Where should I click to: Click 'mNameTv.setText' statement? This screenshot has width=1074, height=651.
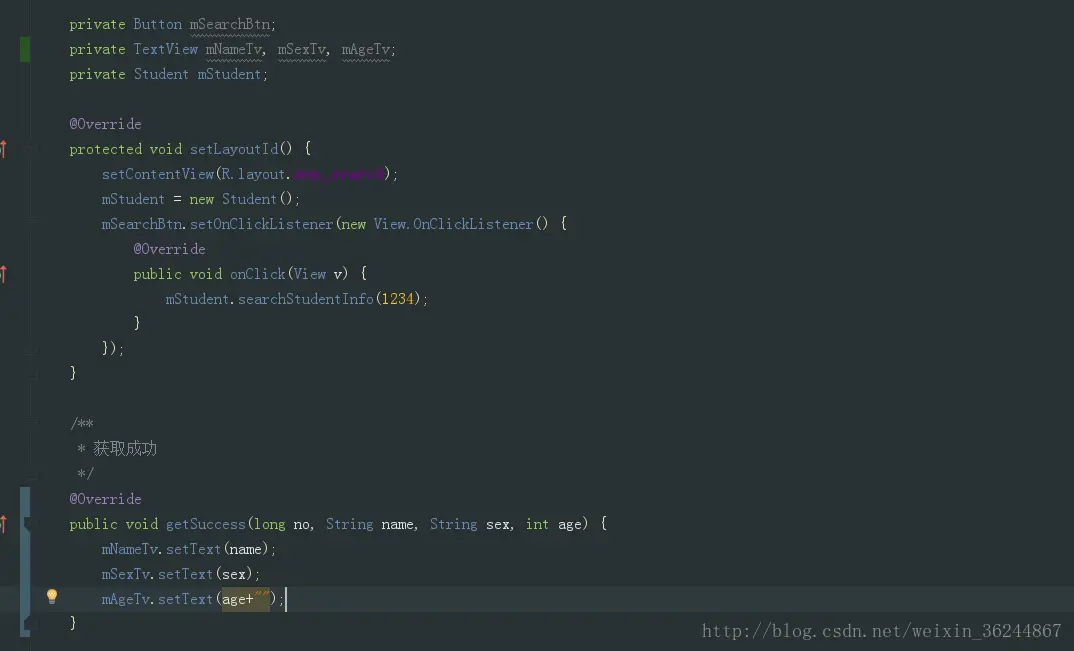point(188,549)
